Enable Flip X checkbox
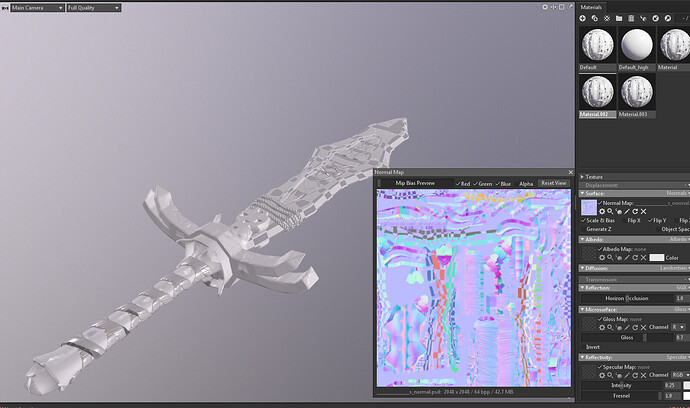 pos(625,220)
